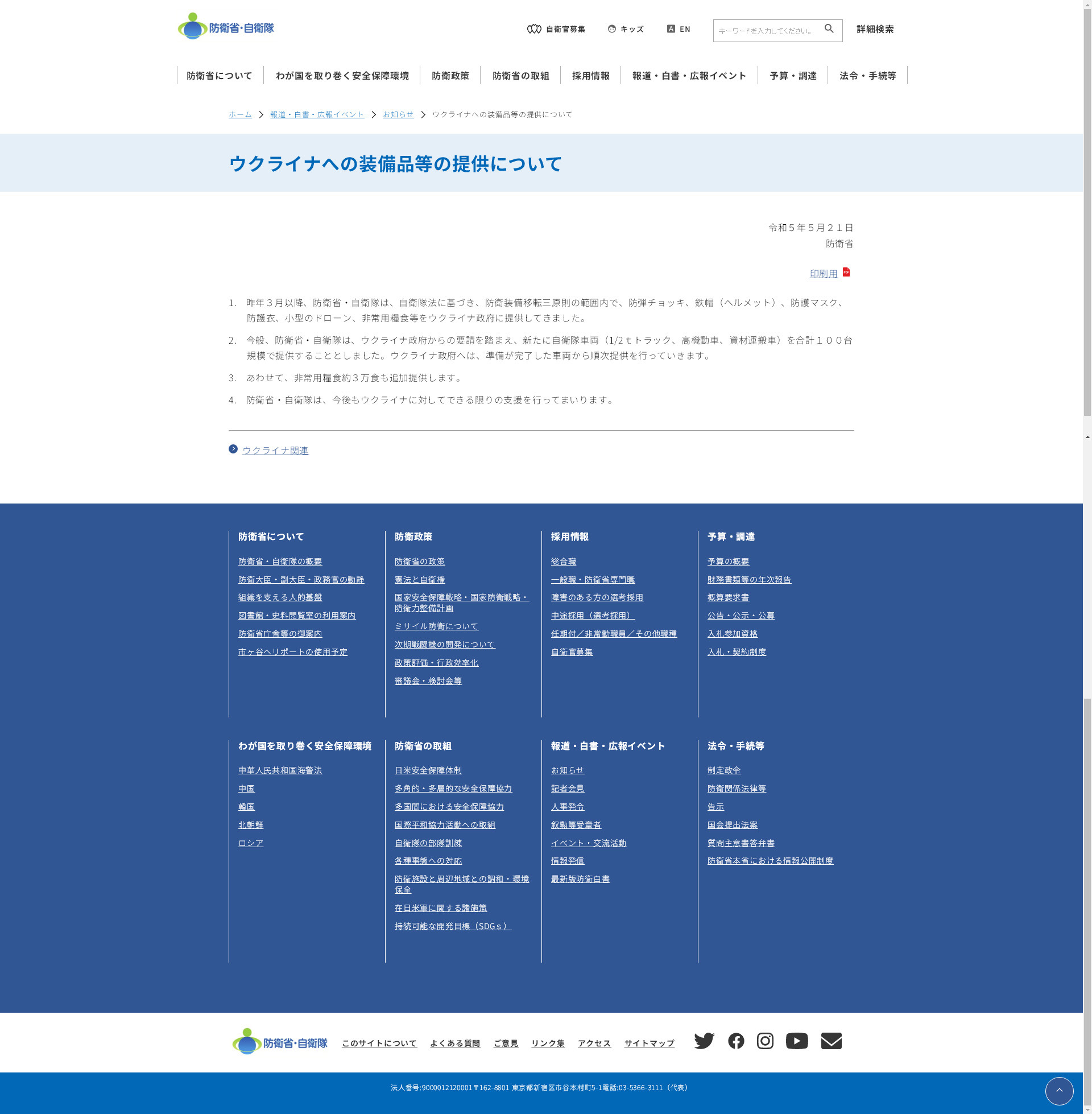Open the 法令・手続等 top menu
This screenshot has height=1114, width=1092.
[x=867, y=76]
